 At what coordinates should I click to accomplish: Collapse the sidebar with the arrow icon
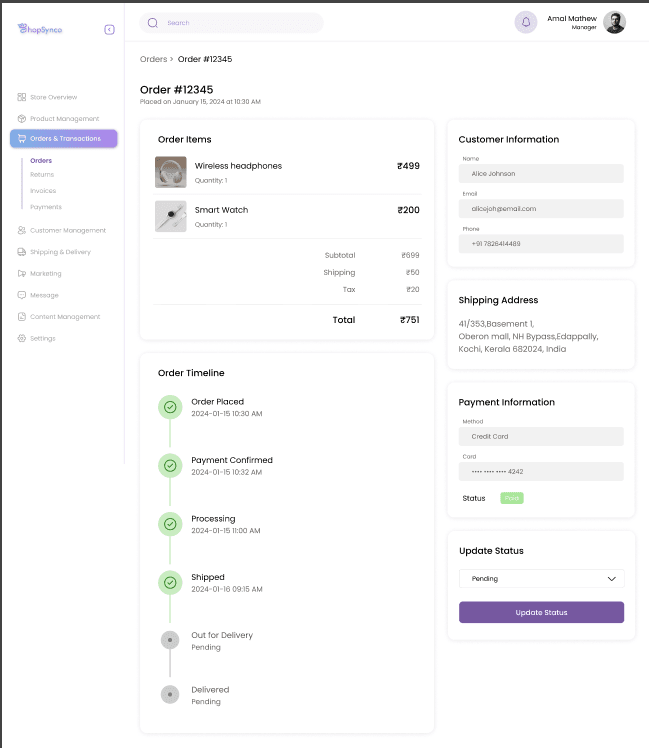coord(109,30)
